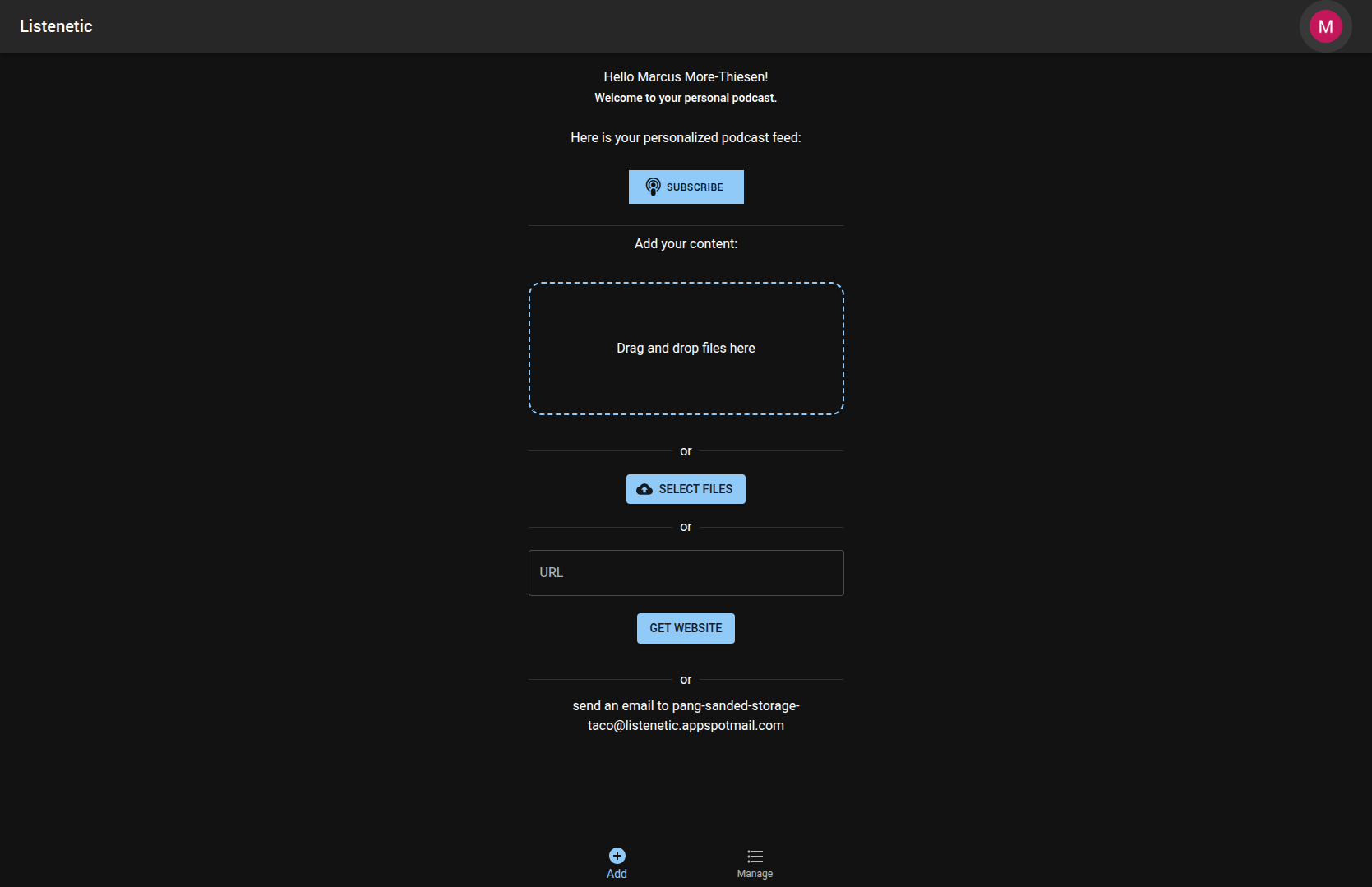Image resolution: width=1372 pixels, height=887 pixels.
Task: Switch to the Add tab
Action: click(x=617, y=864)
